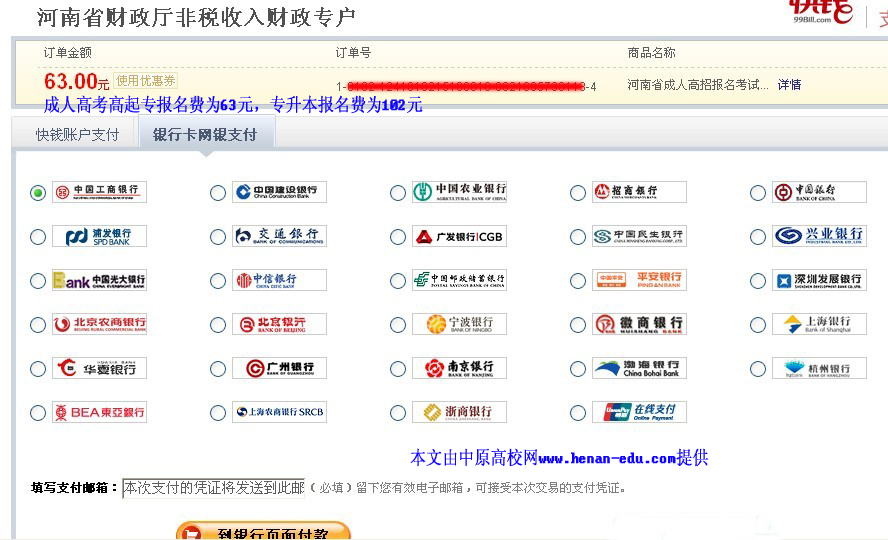The image size is (888, 540).
Task: Select the 广发银行 CGB radio button
Action: [398, 237]
